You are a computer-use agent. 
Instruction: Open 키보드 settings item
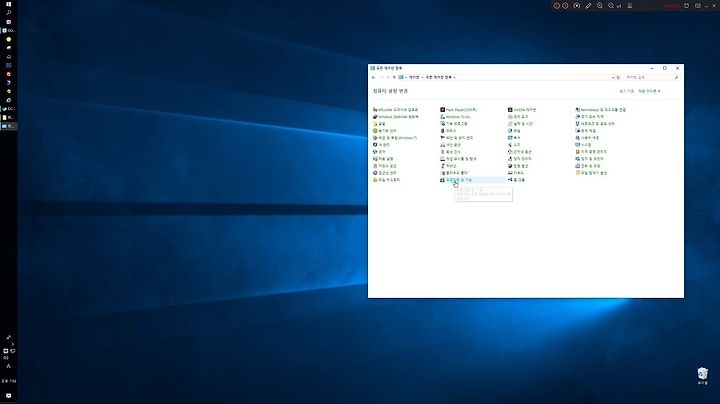515,173
